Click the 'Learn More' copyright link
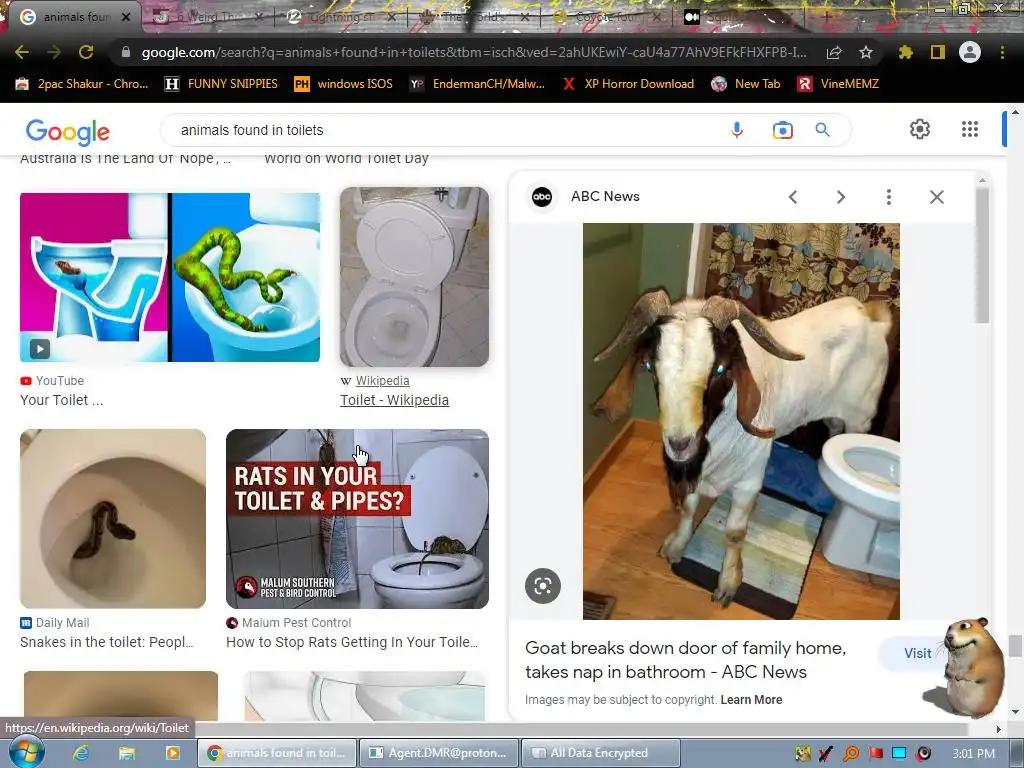Viewport: 1024px width, 768px height. coord(751,699)
